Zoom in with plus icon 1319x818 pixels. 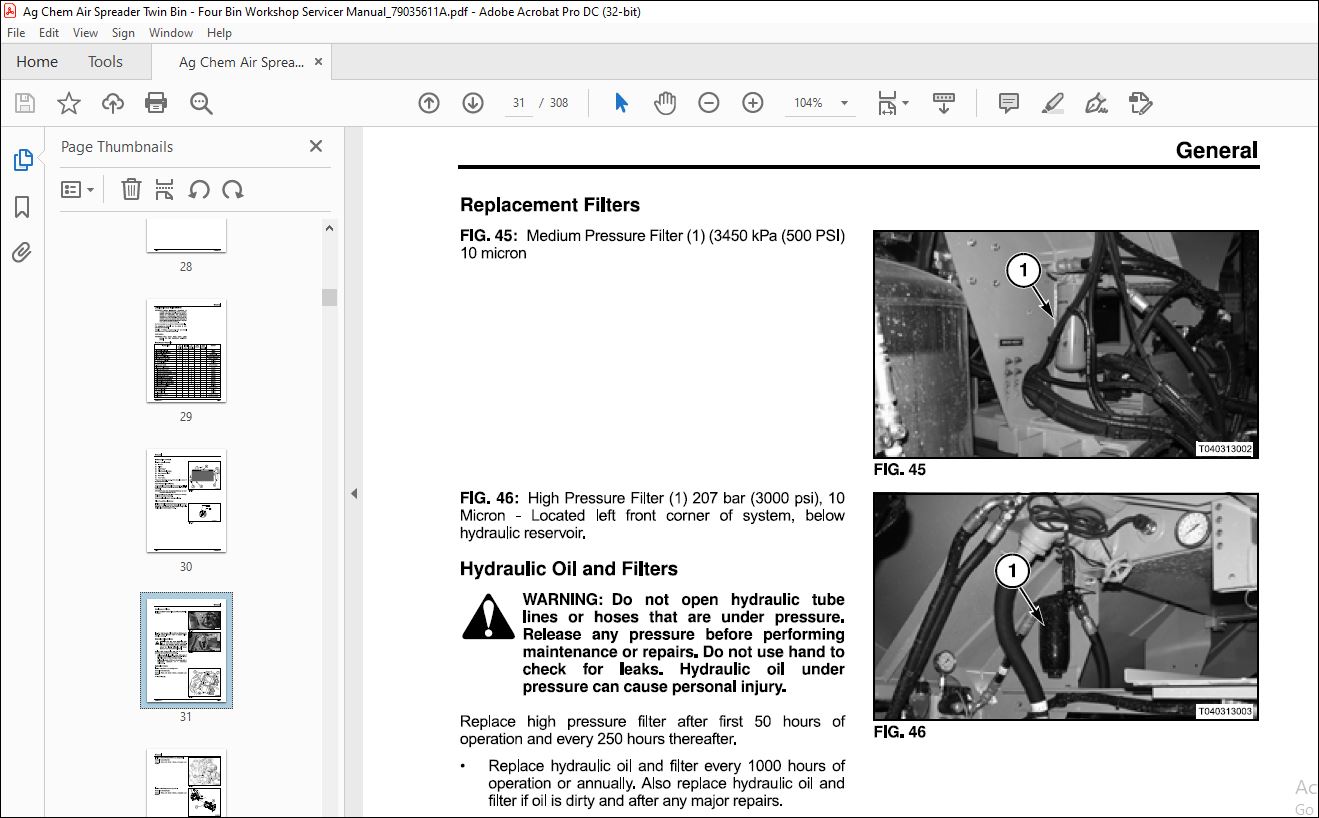753,103
